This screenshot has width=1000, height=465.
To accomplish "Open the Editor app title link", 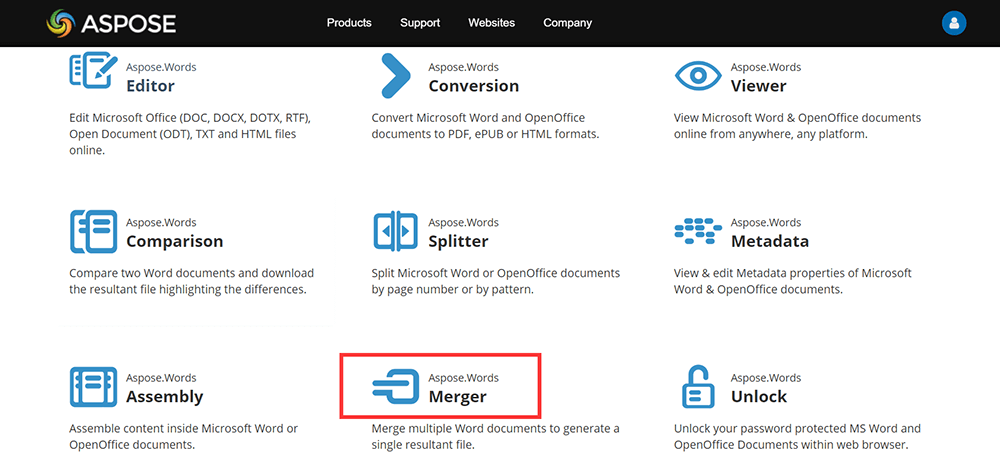I will click(x=150, y=86).
